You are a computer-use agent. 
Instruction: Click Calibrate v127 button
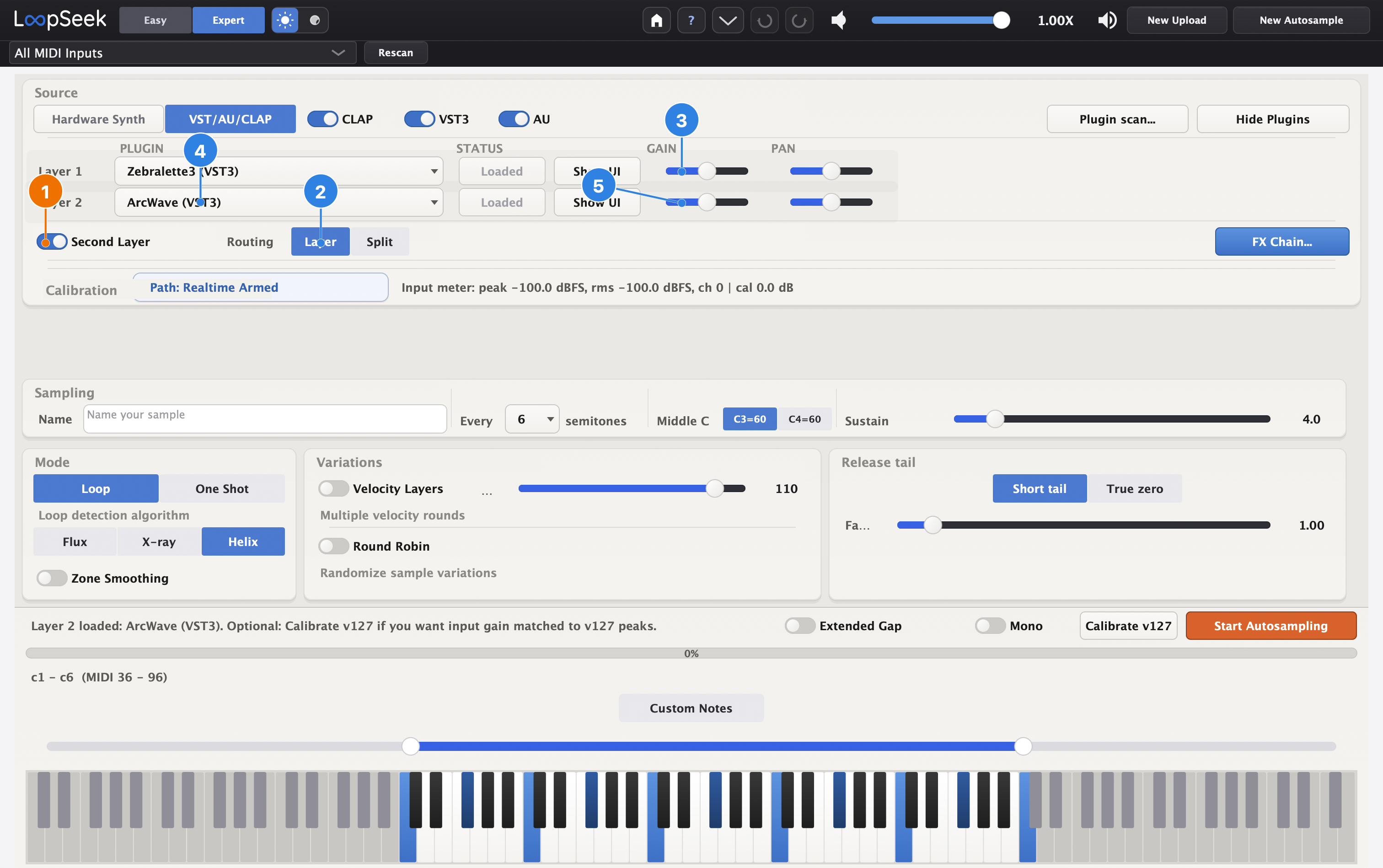(x=1128, y=626)
